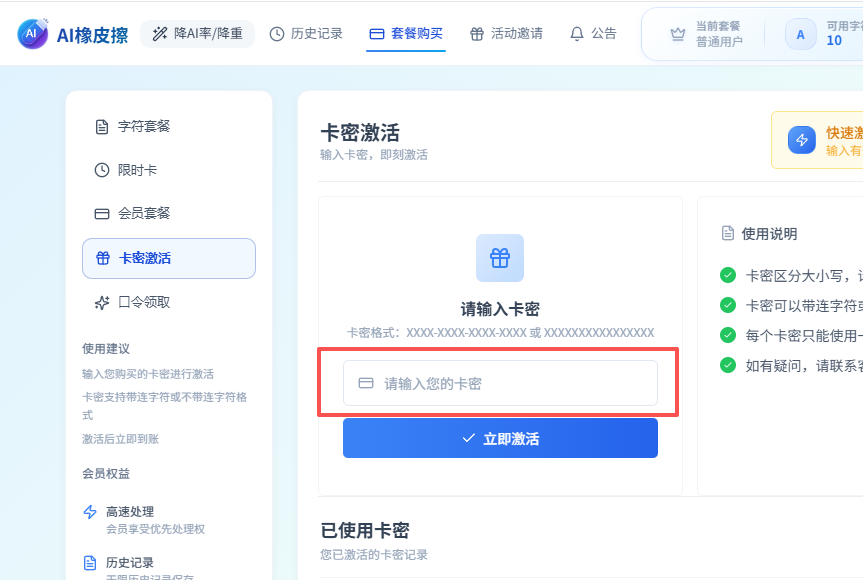Screen dimensions: 863x580
Task: Switch to the 套餐购买 tab
Action: point(406,34)
